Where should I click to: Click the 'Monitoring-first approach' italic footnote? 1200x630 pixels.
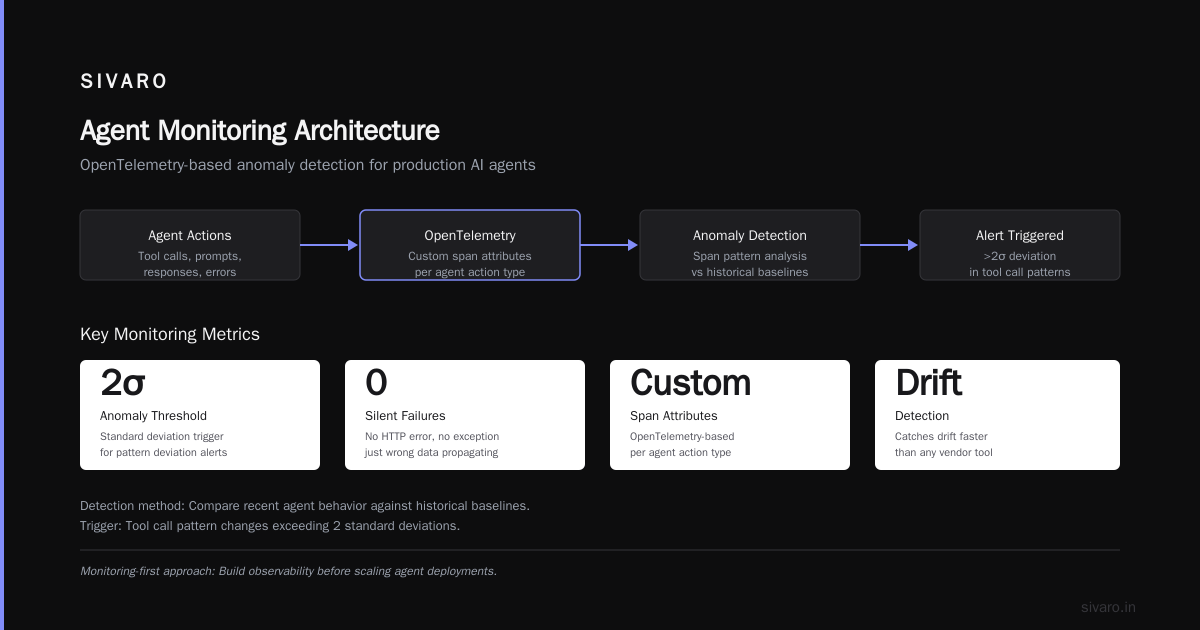tap(288, 571)
